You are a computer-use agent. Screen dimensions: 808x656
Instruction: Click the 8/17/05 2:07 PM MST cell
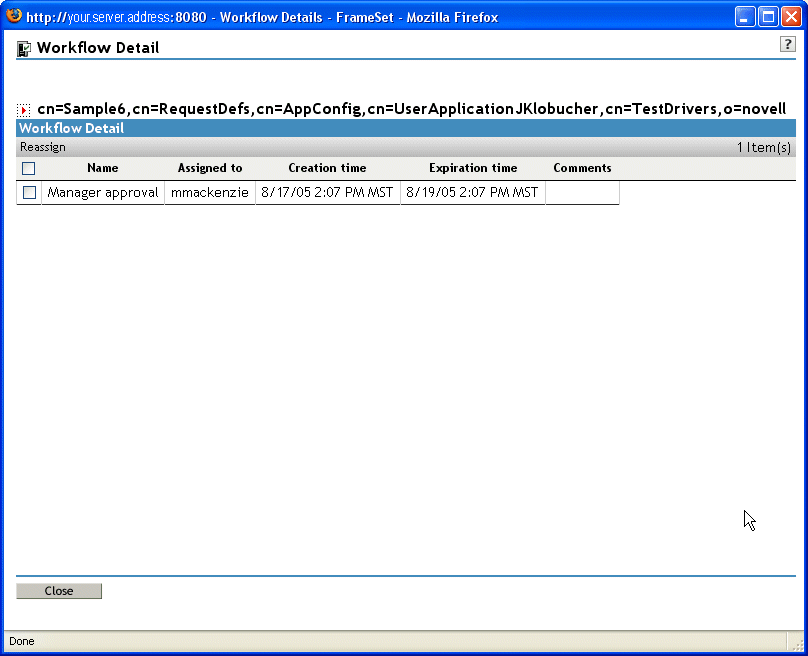tap(327, 193)
